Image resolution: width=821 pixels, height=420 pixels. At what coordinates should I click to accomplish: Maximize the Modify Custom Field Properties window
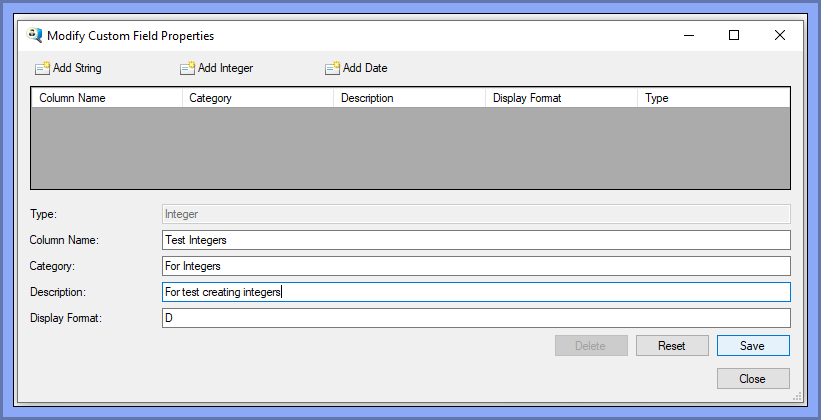(x=734, y=36)
